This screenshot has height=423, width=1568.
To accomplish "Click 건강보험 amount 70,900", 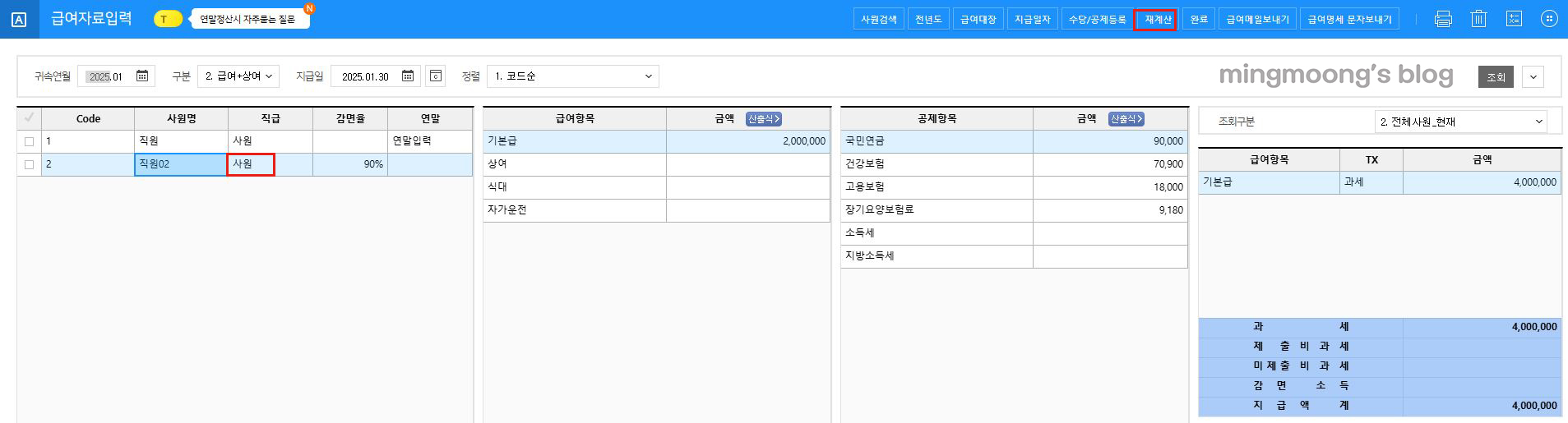I will [x=1110, y=164].
